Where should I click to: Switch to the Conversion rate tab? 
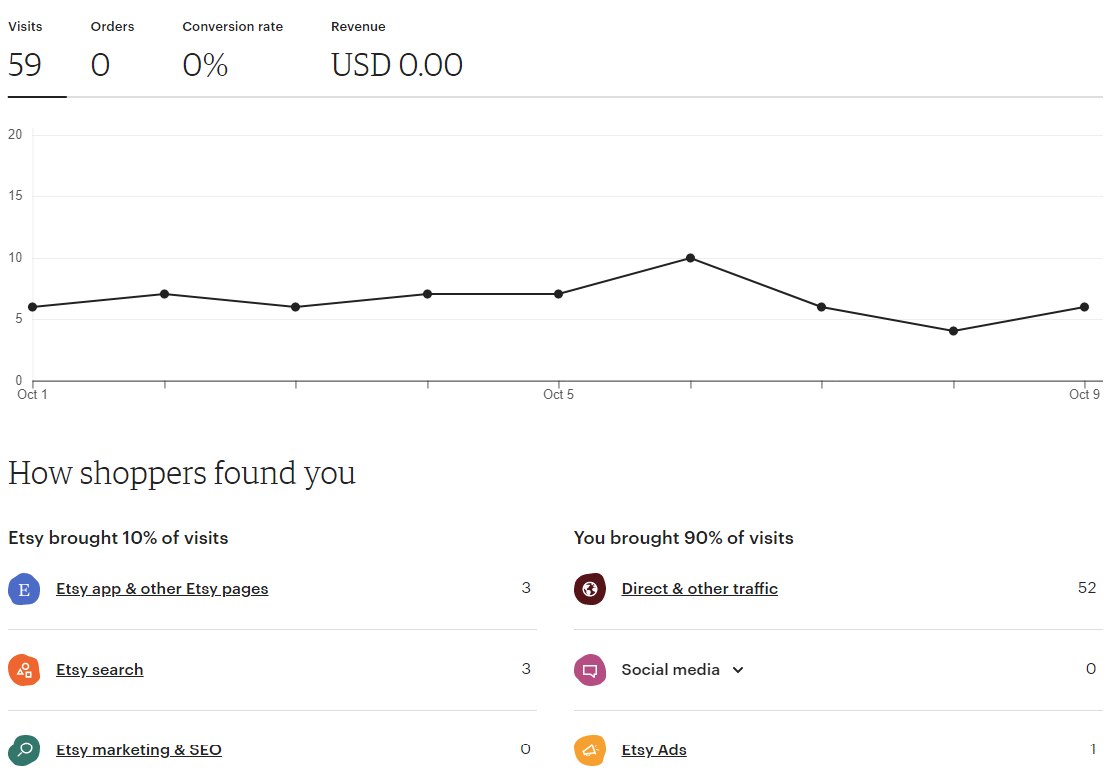233,51
